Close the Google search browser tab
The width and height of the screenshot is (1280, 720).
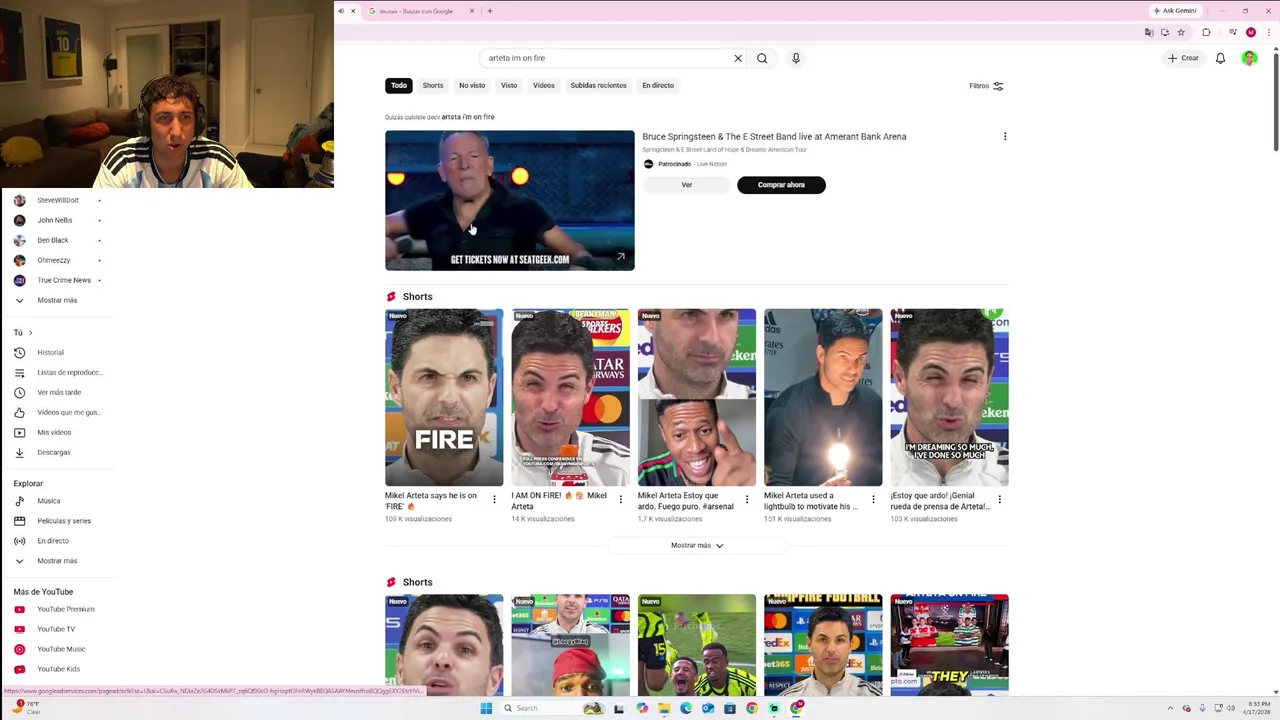473,11
